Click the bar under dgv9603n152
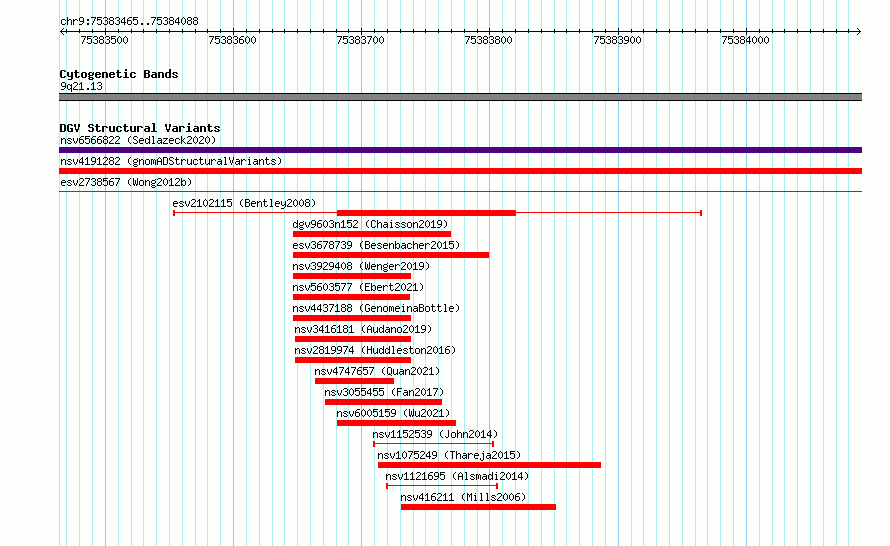This screenshot has height=546, width=890. pos(372,234)
